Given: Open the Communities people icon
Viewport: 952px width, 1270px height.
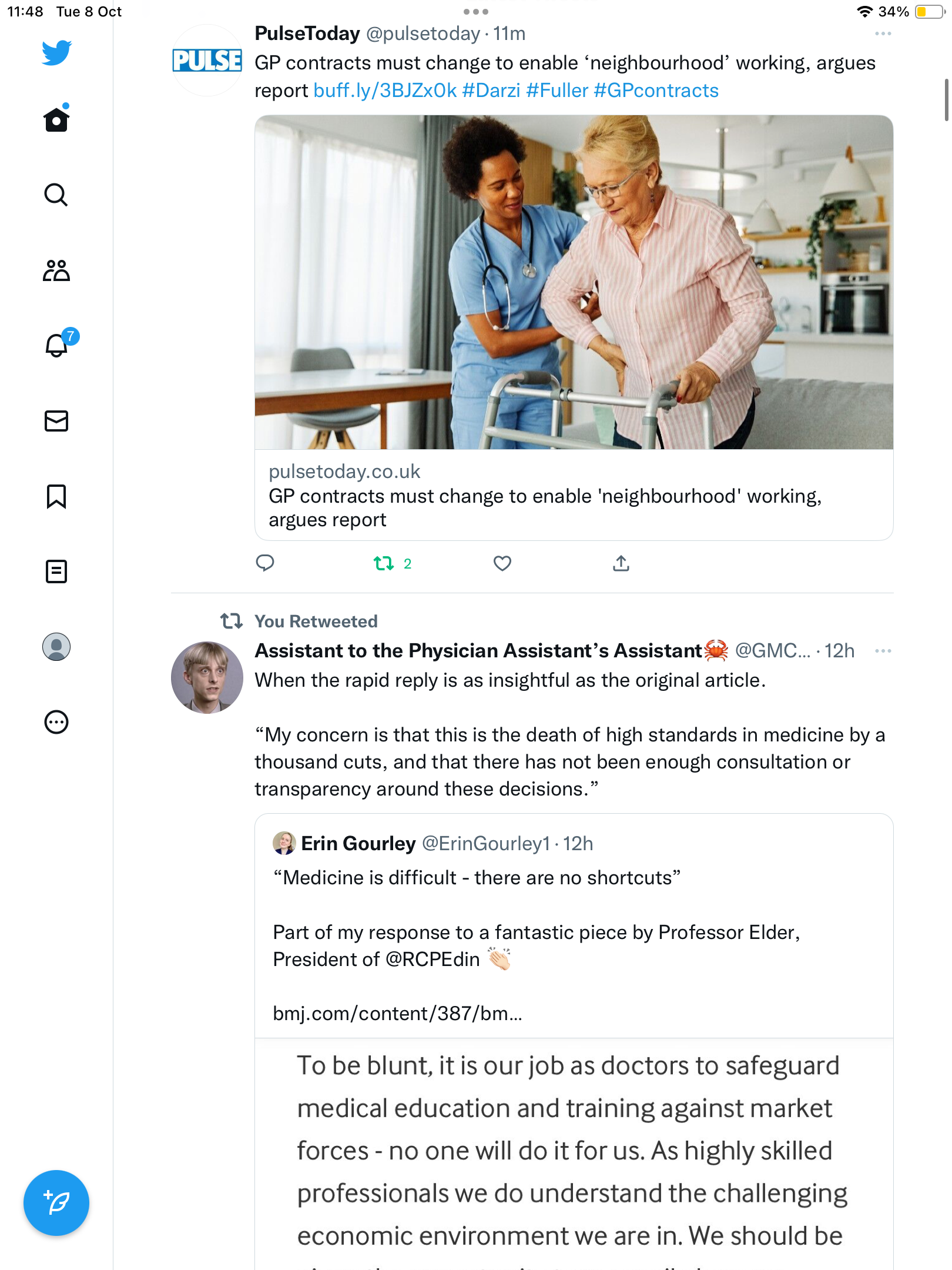Looking at the screenshot, I should point(56,270).
